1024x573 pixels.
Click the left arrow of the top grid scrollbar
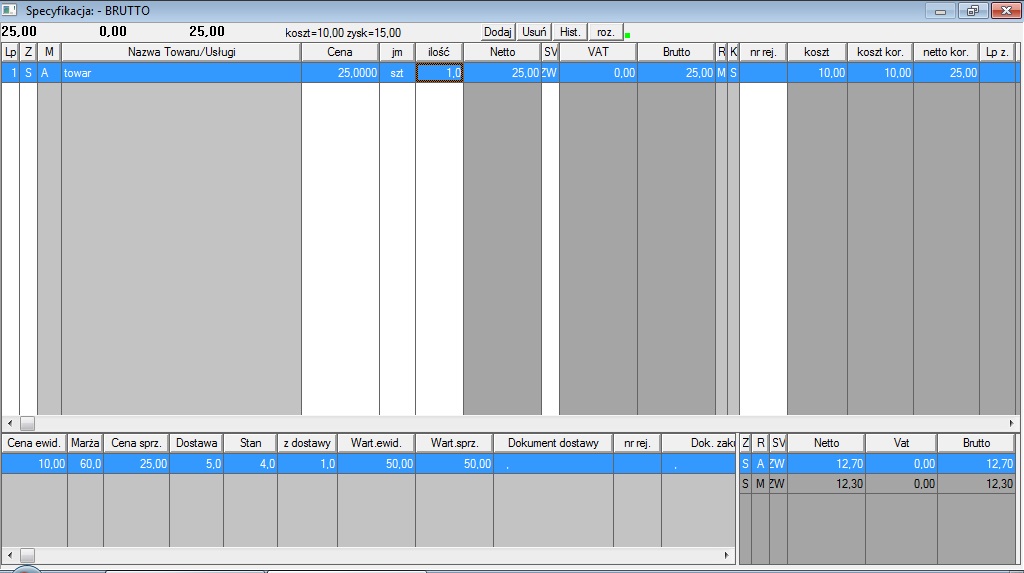[x=10, y=424]
